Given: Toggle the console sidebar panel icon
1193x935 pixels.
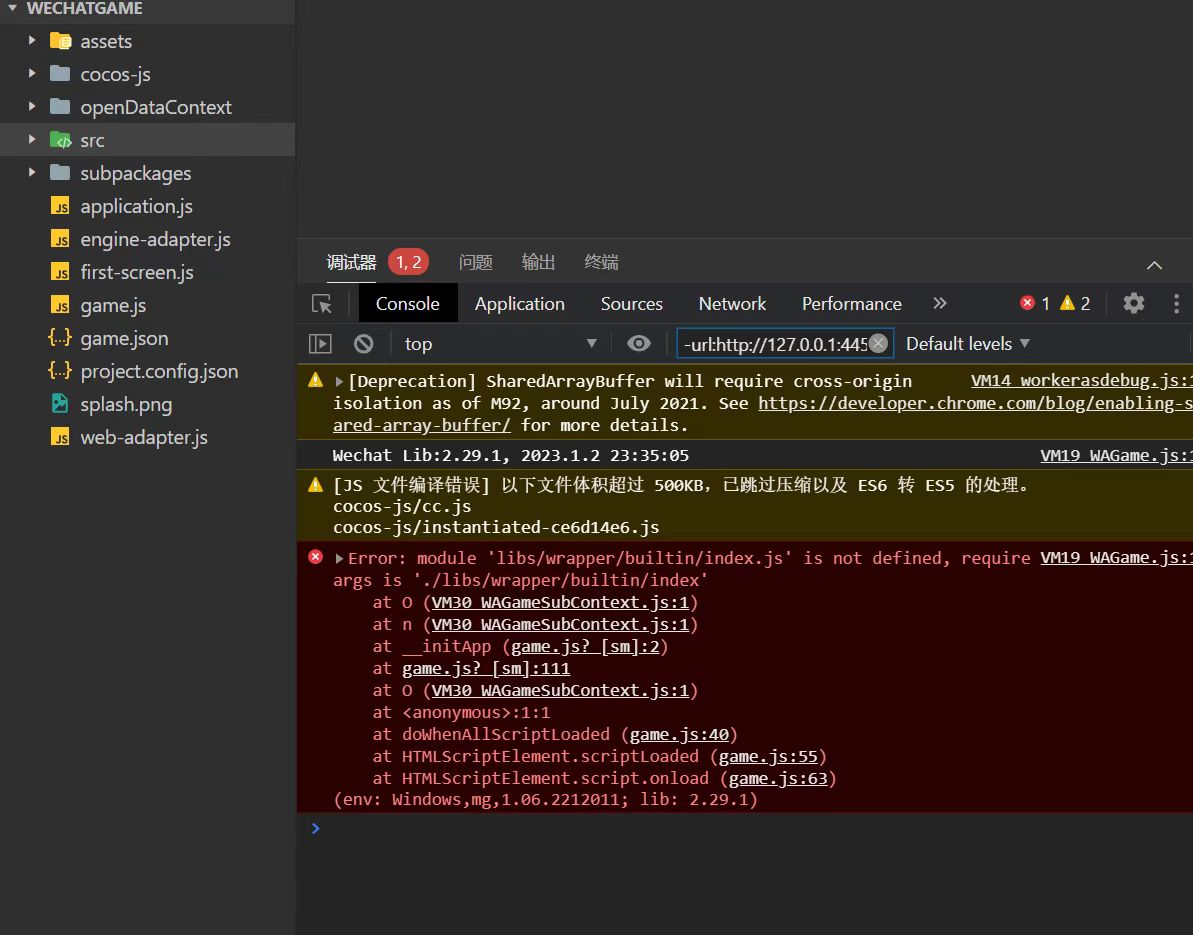Looking at the screenshot, I should click(320, 344).
